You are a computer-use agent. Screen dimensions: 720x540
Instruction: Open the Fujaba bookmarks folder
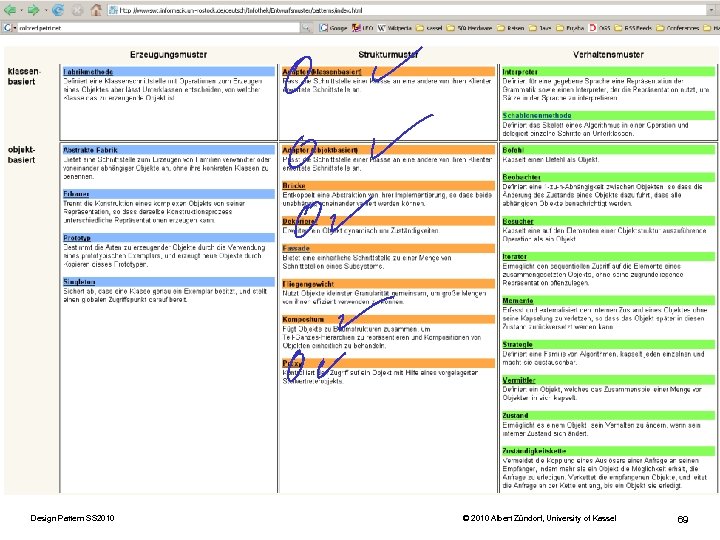pyautogui.click(x=570, y=28)
